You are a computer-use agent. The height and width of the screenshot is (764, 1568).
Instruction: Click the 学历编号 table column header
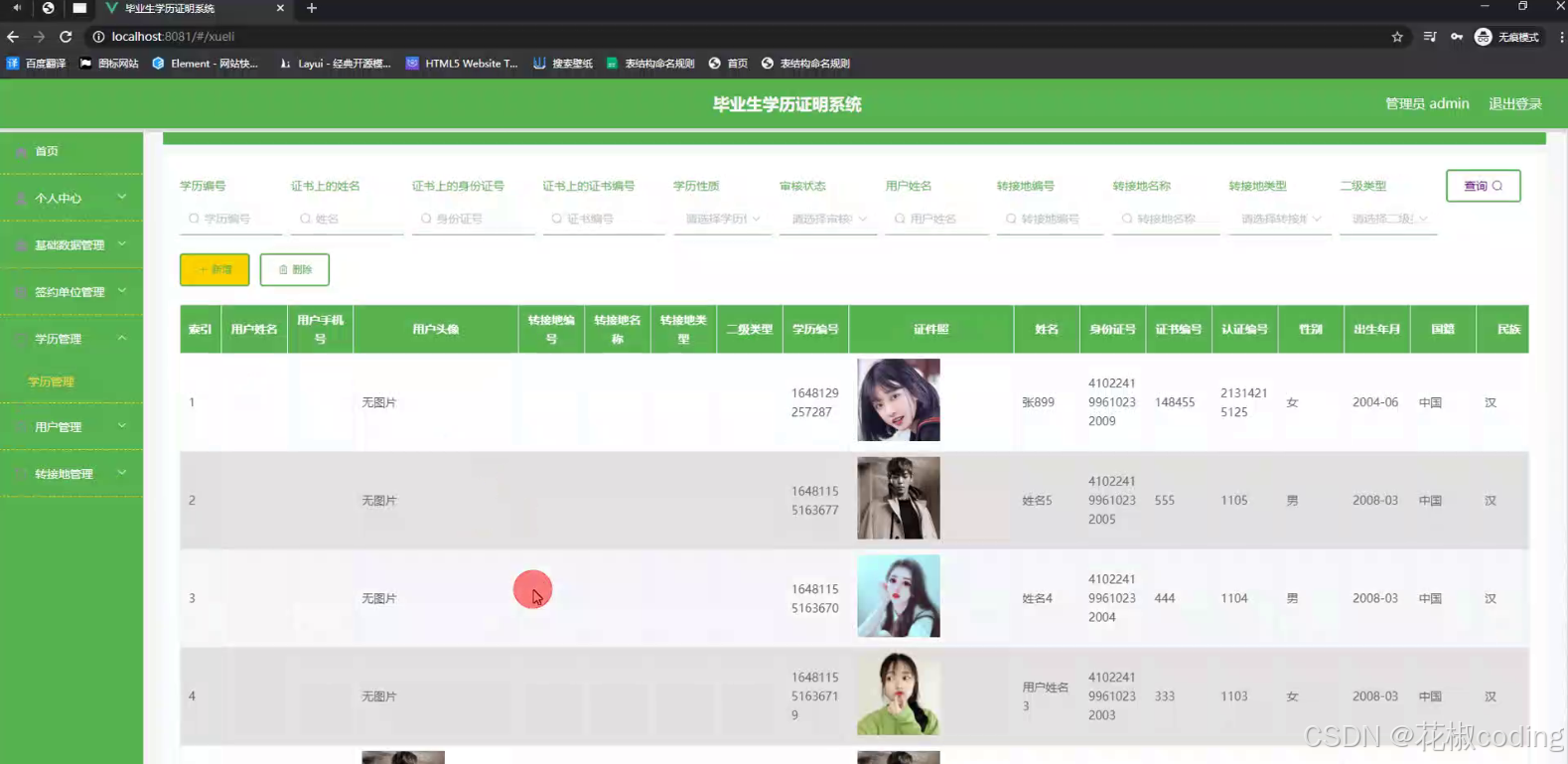[x=815, y=329]
